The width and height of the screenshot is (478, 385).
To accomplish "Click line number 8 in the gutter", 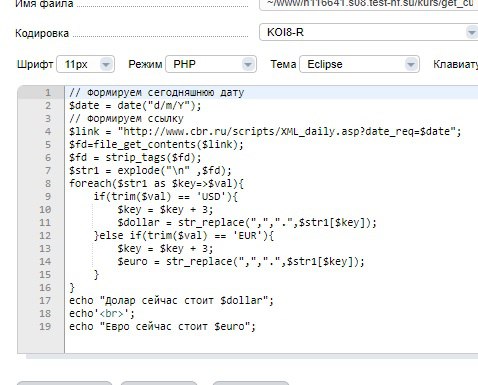I will point(48,183).
